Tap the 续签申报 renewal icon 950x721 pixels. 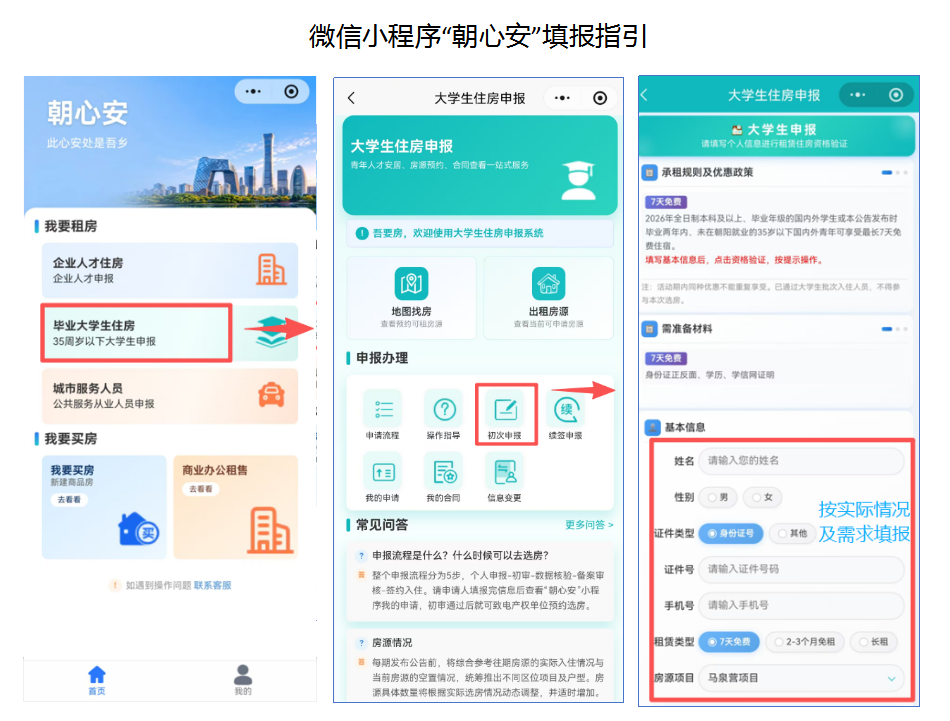pos(566,409)
